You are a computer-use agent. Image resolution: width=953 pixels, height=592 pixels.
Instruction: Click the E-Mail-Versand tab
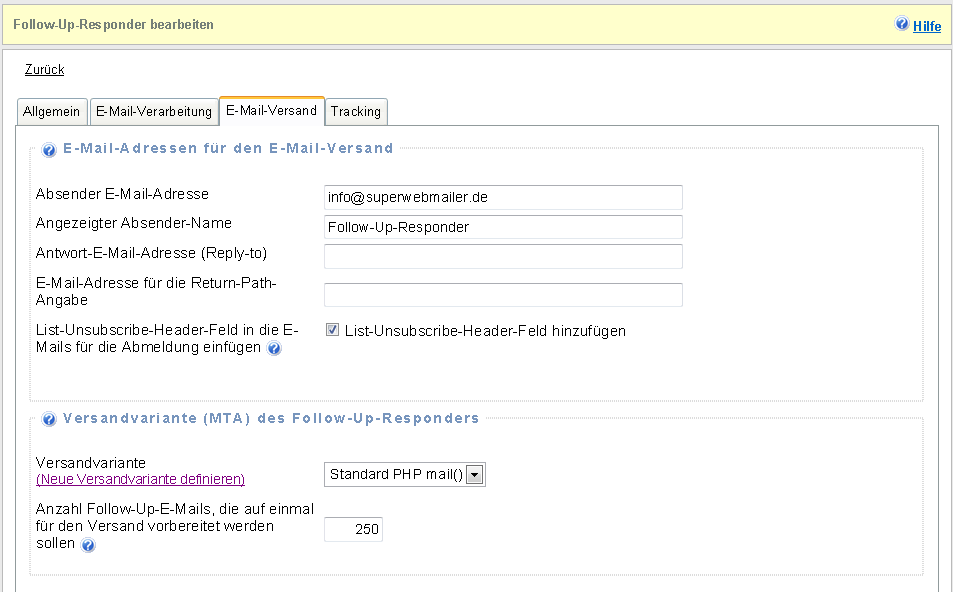coord(271,111)
